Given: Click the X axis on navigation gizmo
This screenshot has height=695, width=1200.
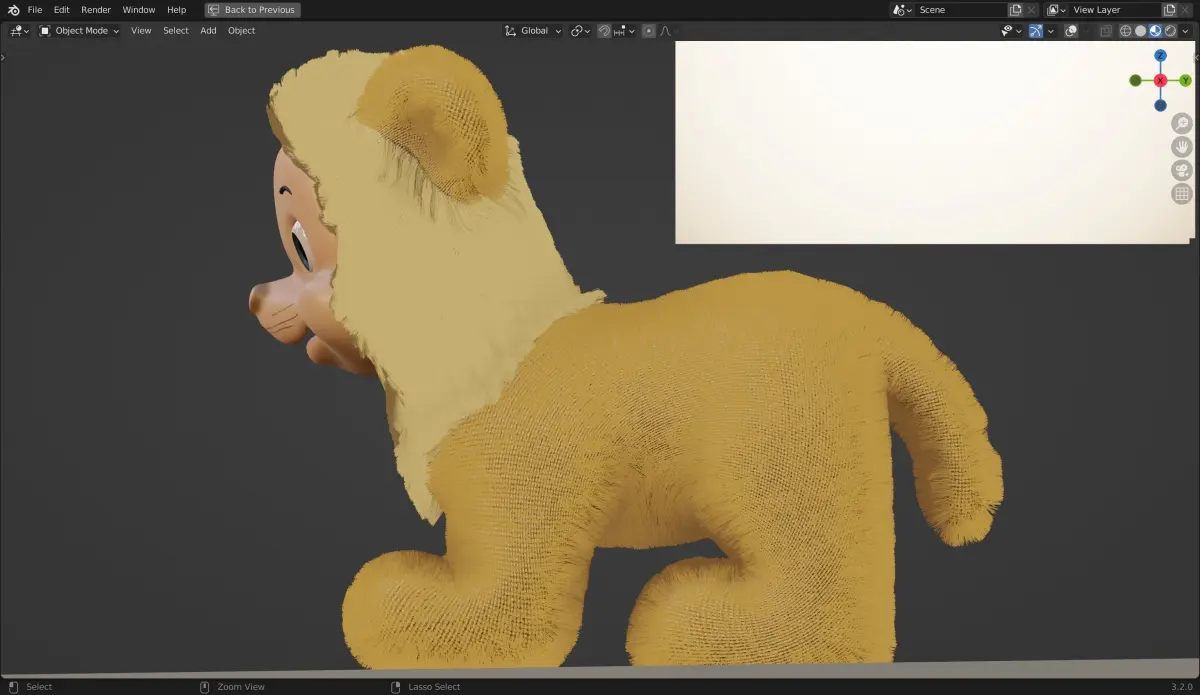Looking at the screenshot, I should point(1160,80).
